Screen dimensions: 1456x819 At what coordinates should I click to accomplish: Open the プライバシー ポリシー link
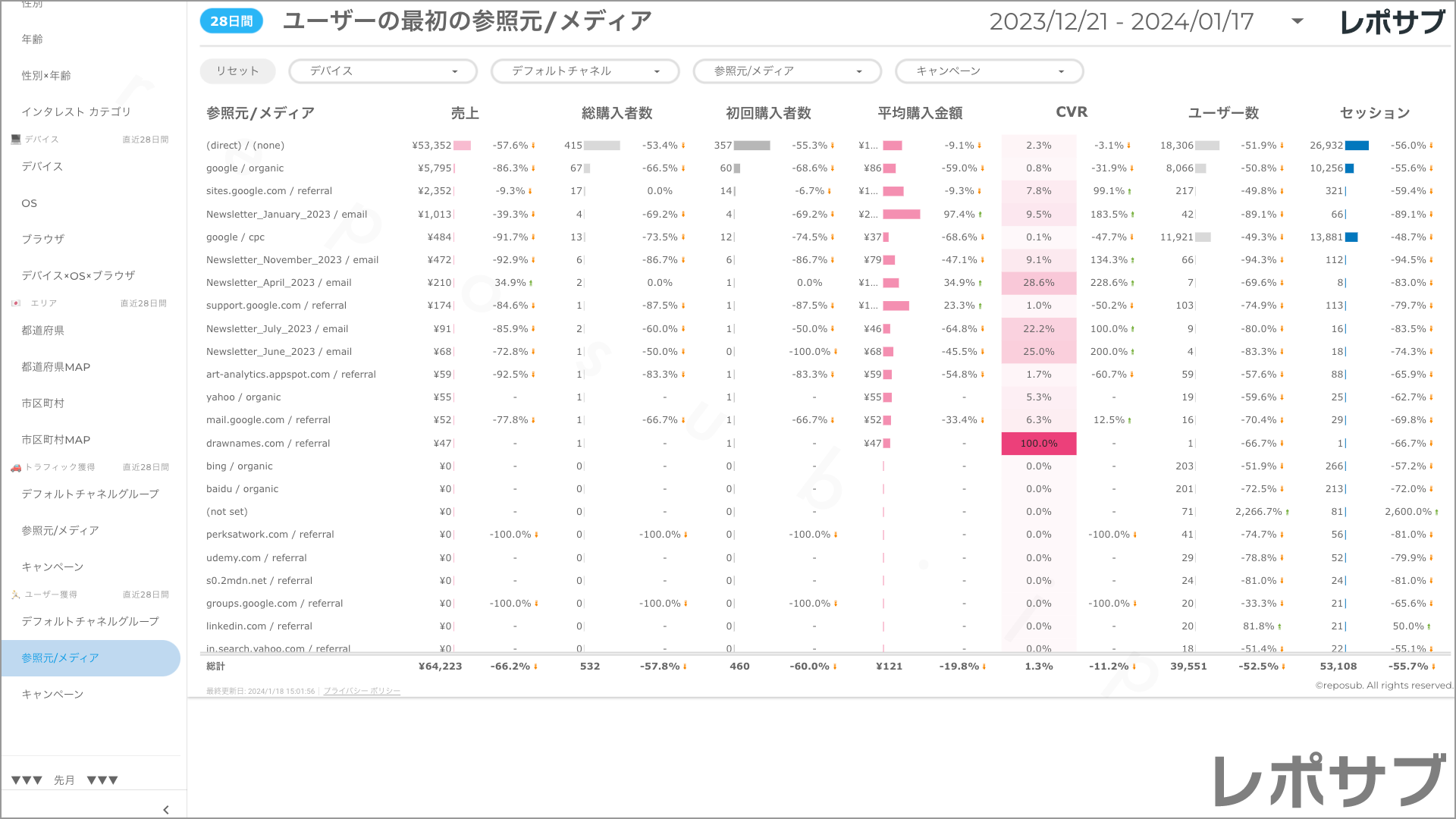[362, 691]
